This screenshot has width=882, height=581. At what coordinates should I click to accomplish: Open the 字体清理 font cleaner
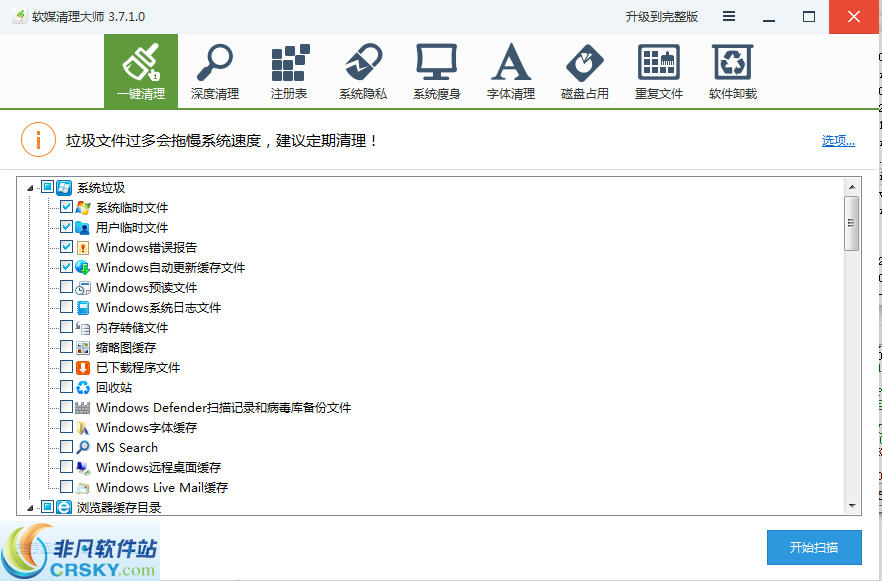click(511, 70)
